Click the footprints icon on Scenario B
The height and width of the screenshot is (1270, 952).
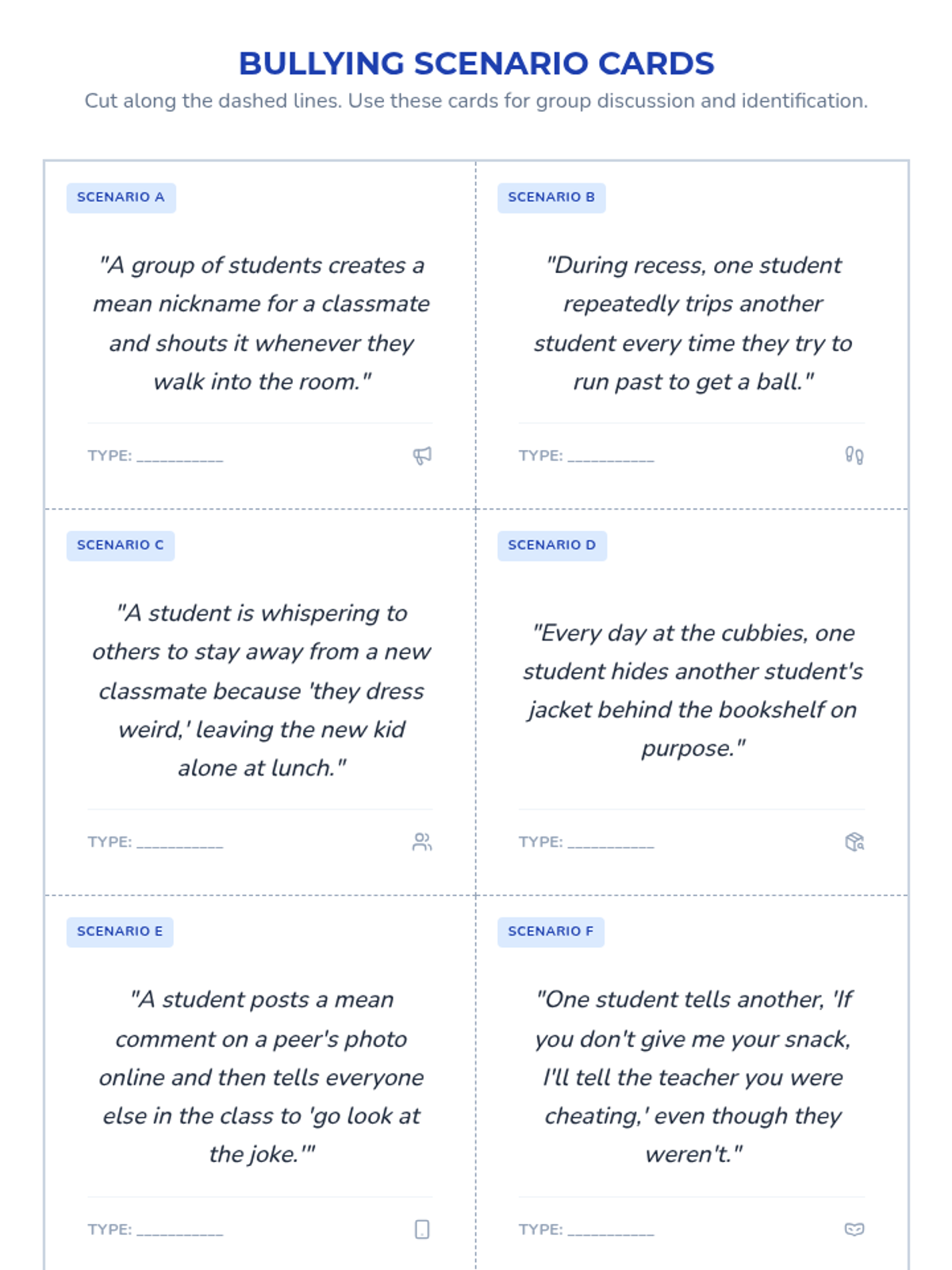854,456
